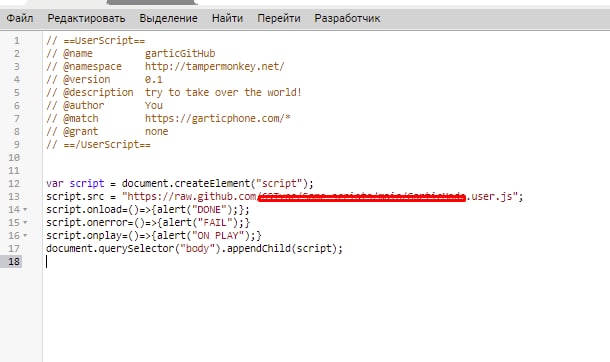This screenshot has width=610, height=362.
Task: Click the '// ==/UserScript==' closing line
Action: point(98,145)
